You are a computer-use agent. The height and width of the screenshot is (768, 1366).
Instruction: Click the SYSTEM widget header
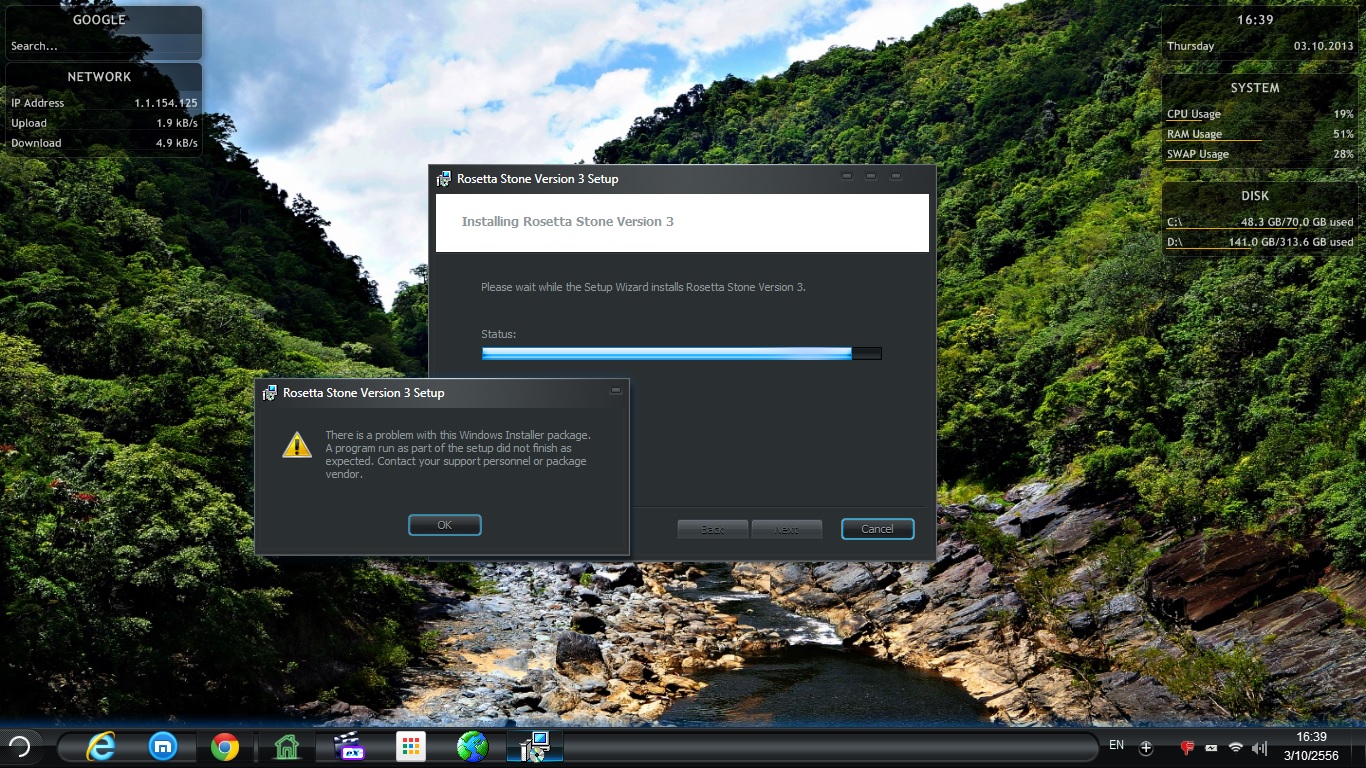tap(1255, 88)
